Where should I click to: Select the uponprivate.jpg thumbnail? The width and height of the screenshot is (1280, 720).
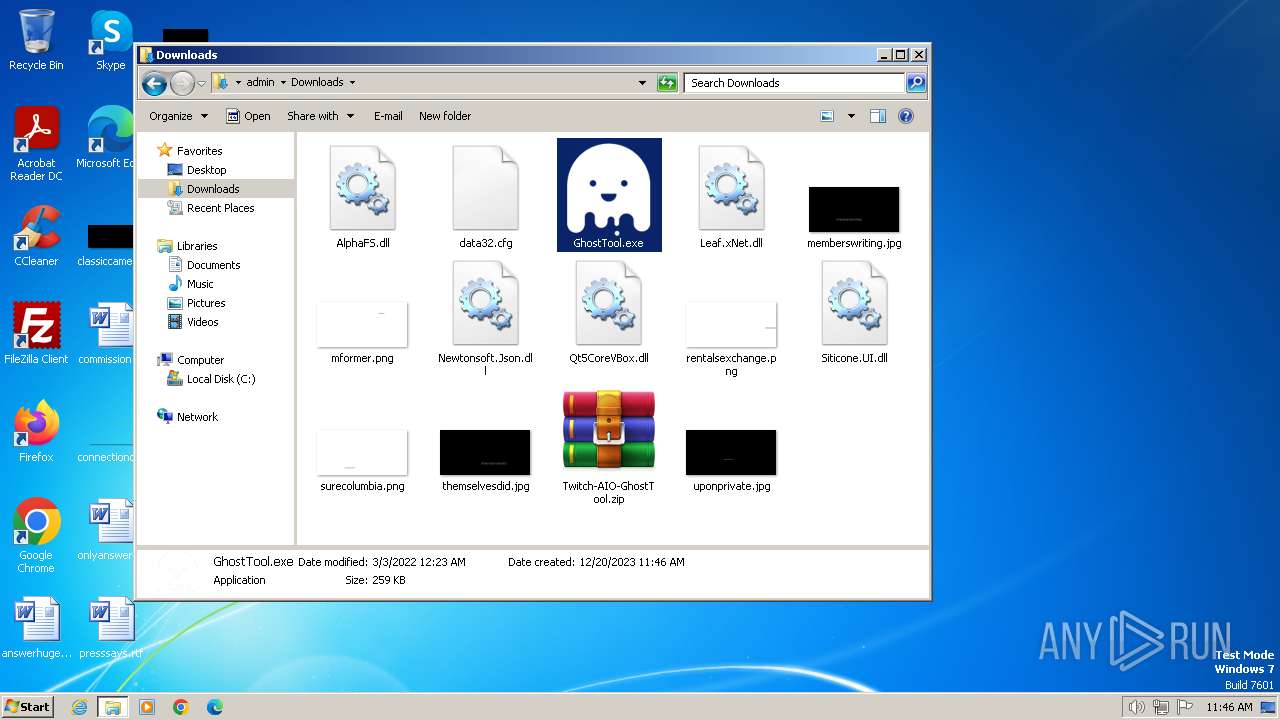click(x=731, y=452)
